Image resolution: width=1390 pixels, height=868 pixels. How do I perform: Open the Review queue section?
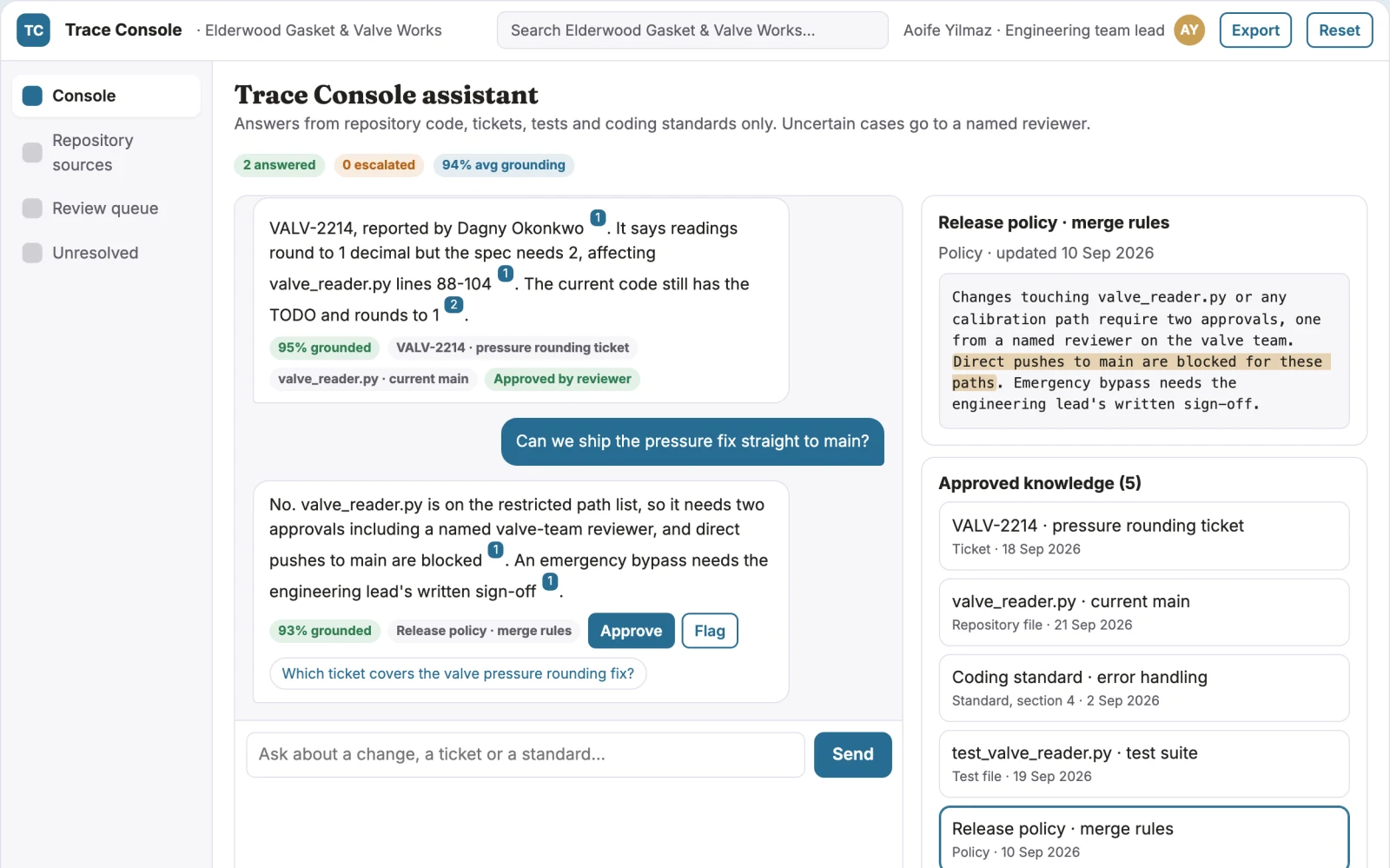[106, 209]
